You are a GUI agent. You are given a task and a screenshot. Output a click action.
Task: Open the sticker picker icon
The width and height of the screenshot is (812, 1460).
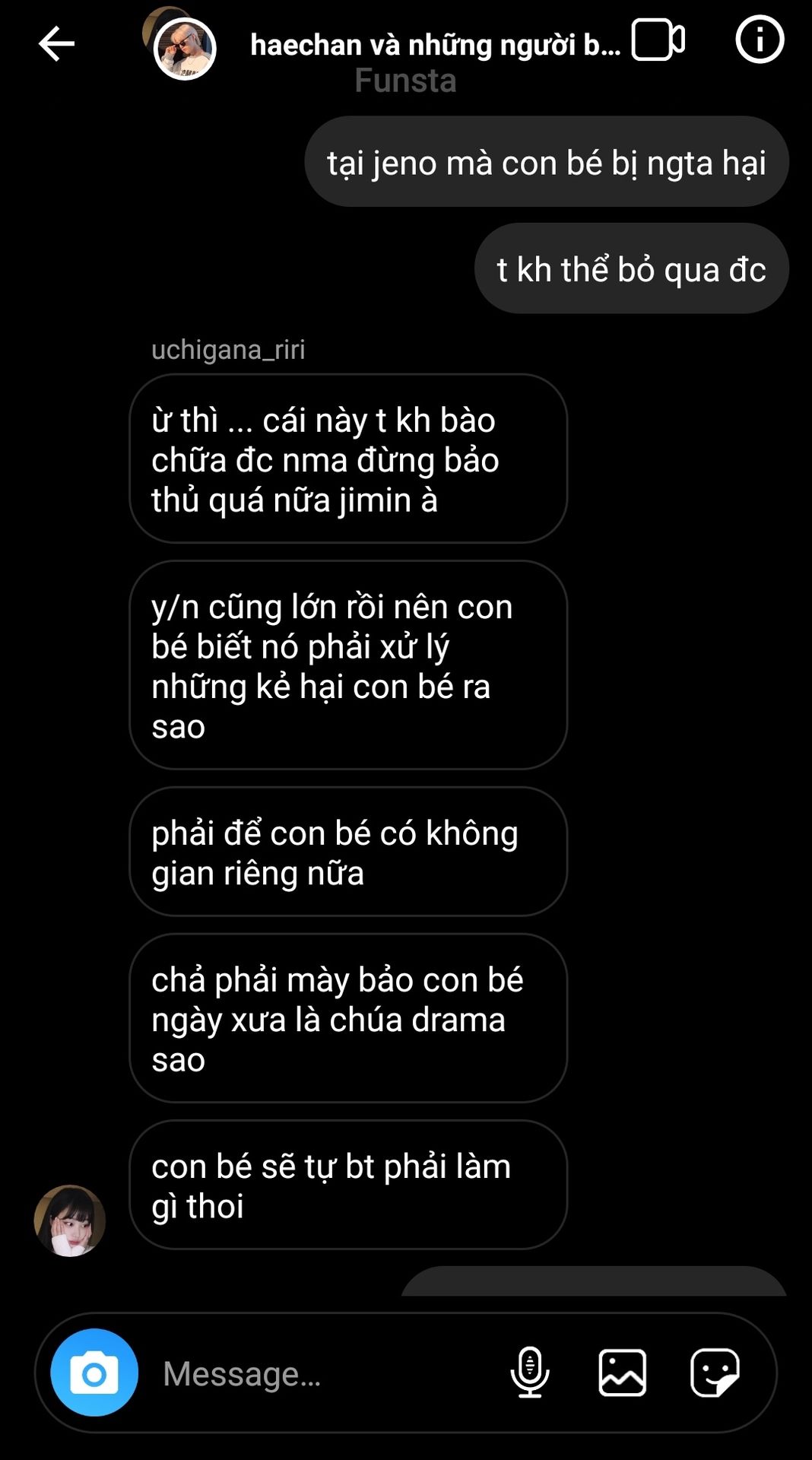[x=715, y=1373]
